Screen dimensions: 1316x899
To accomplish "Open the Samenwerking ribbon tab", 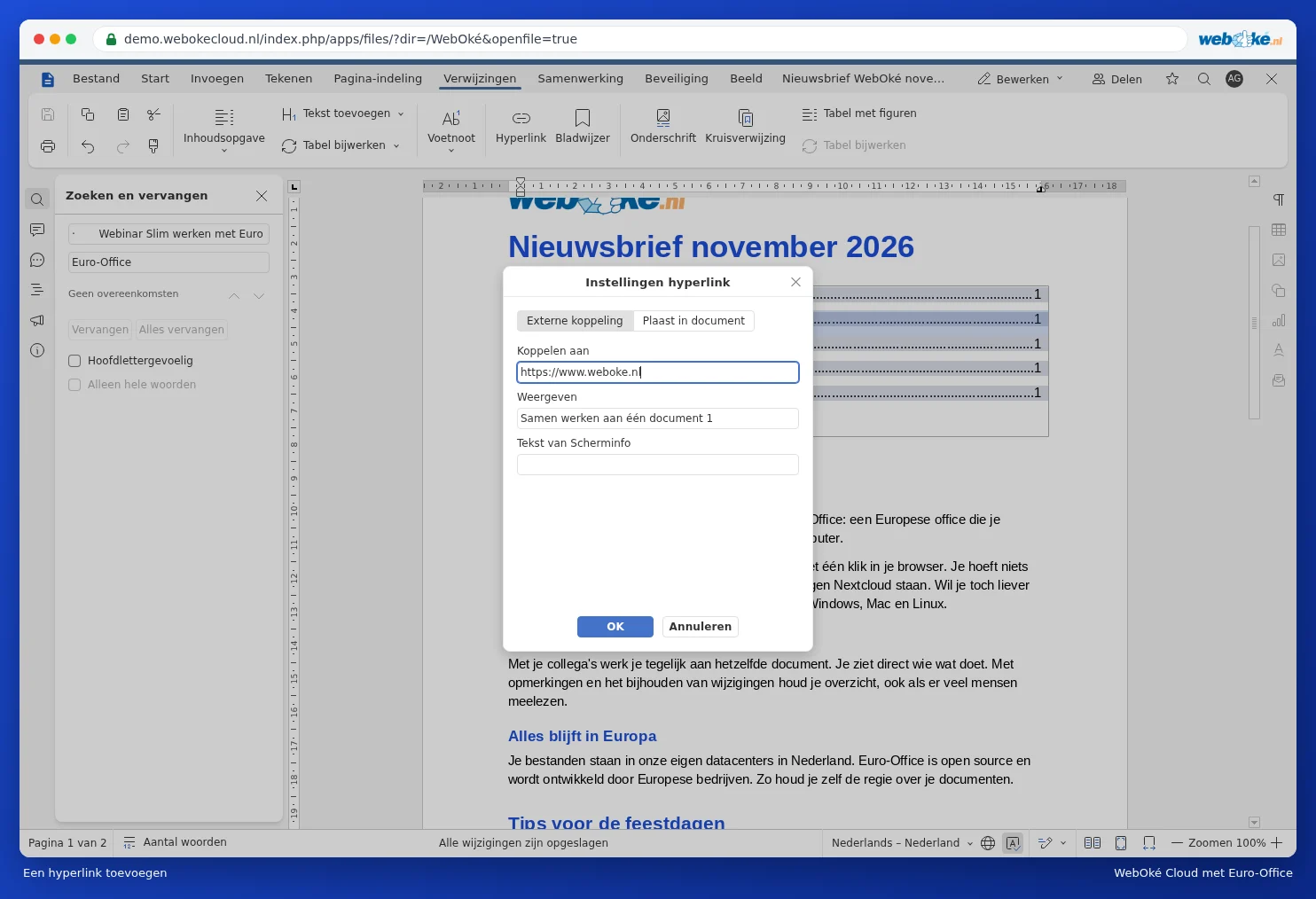I will 581,79.
